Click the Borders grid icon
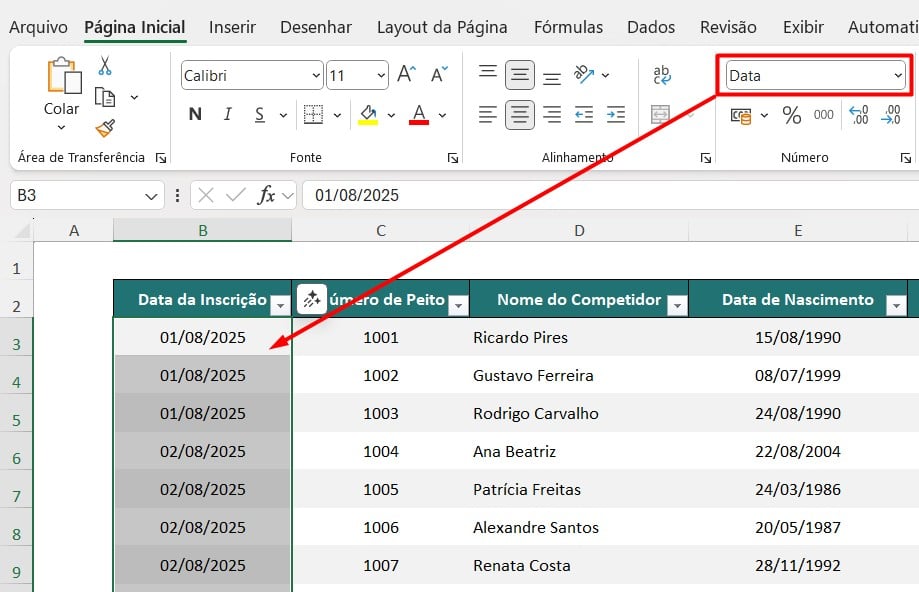 point(313,114)
